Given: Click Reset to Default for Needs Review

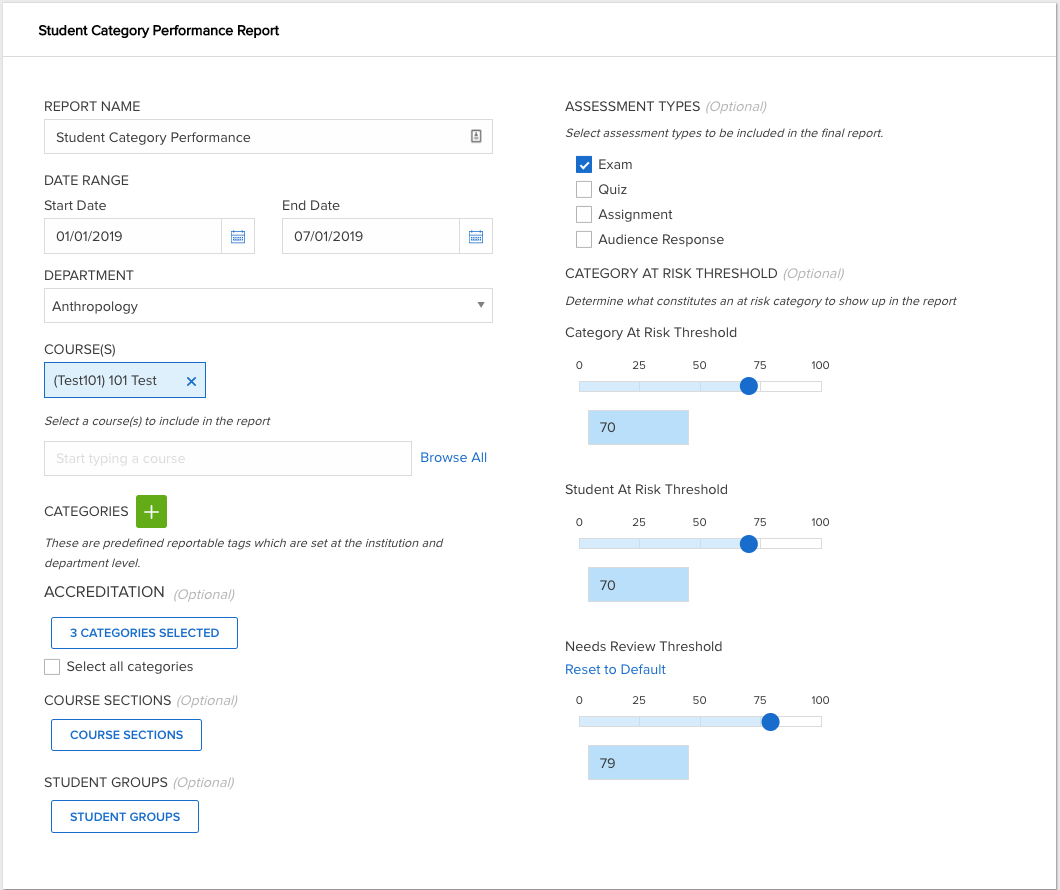Looking at the screenshot, I should tap(615, 669).
